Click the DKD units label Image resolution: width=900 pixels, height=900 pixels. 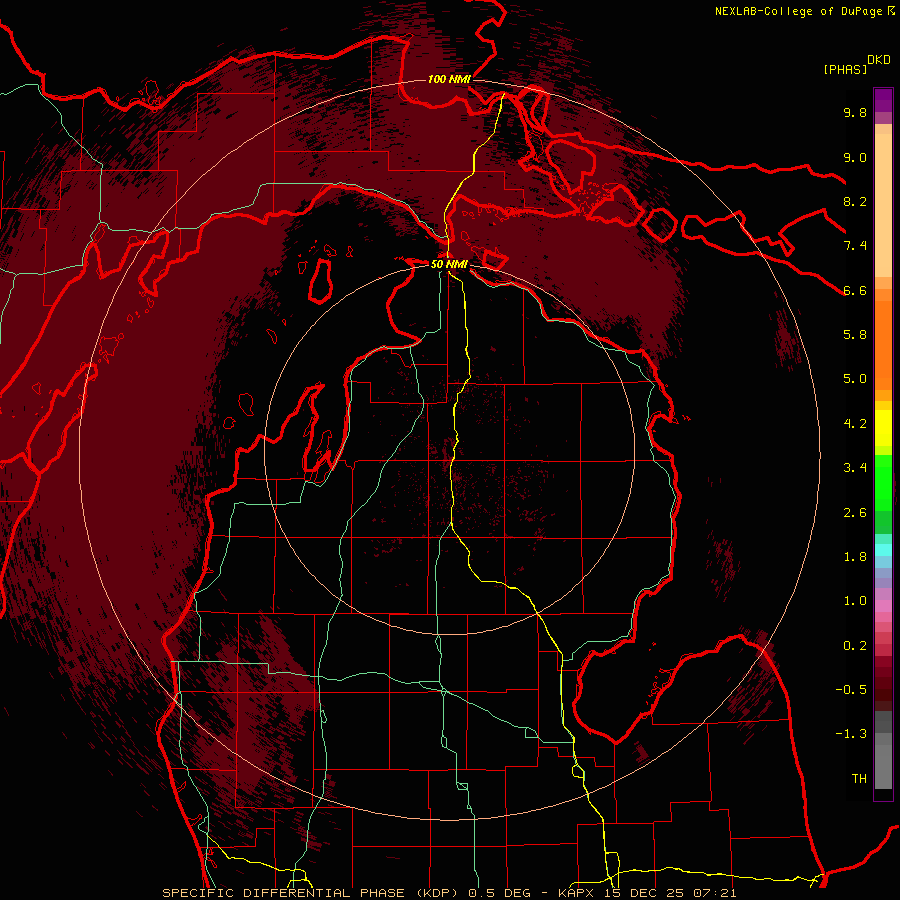click(879, 60)
